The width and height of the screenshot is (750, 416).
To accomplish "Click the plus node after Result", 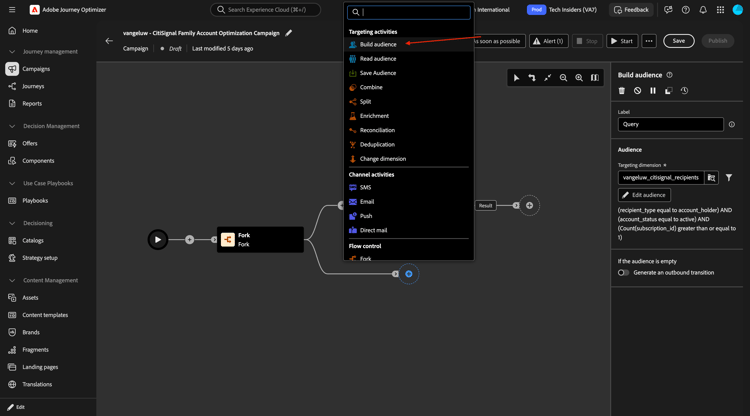I will (x=529, y=206).
